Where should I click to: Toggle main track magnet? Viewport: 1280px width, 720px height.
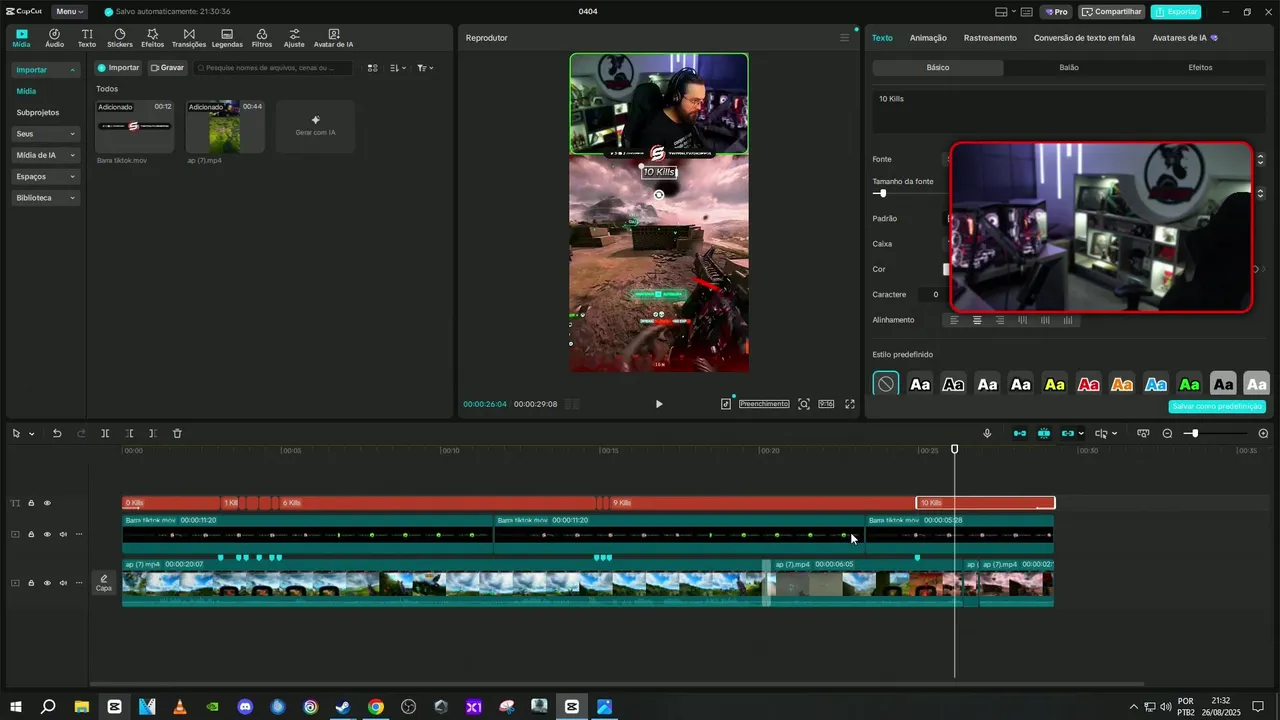pyautogui.click(x=1020, y=433)
